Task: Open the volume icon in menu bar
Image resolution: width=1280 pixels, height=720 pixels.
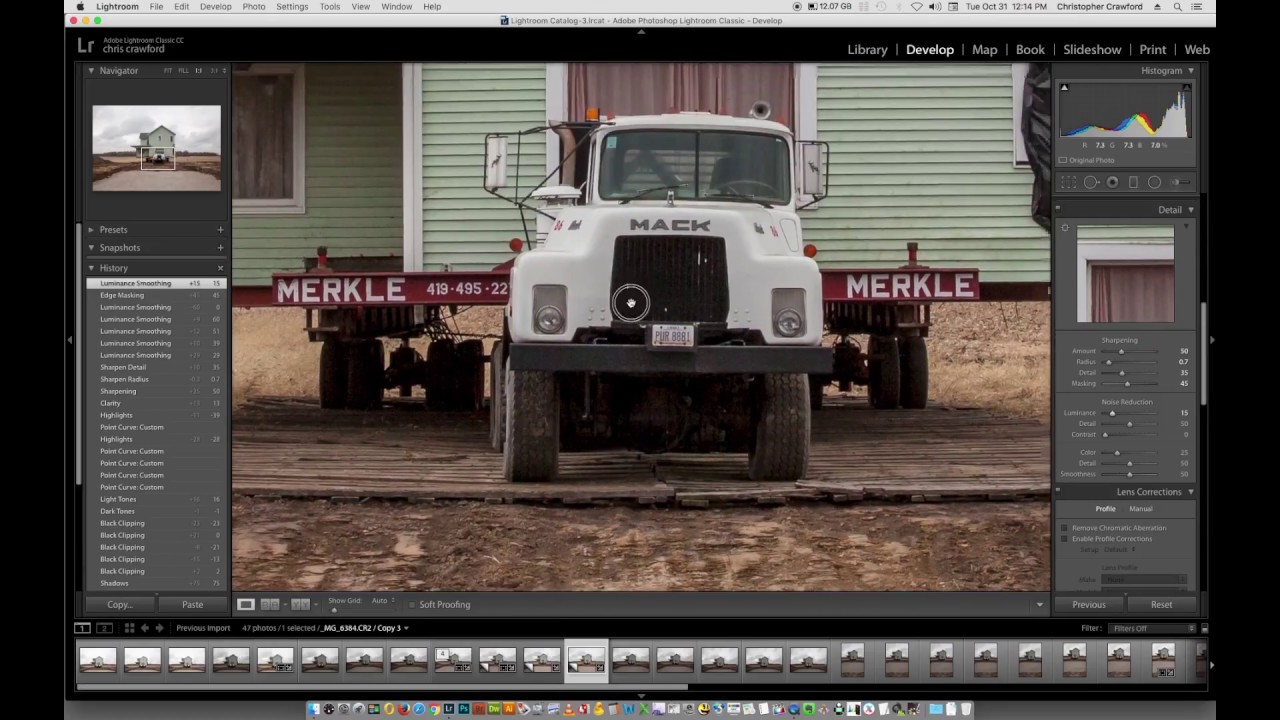Action: point(935,7)
